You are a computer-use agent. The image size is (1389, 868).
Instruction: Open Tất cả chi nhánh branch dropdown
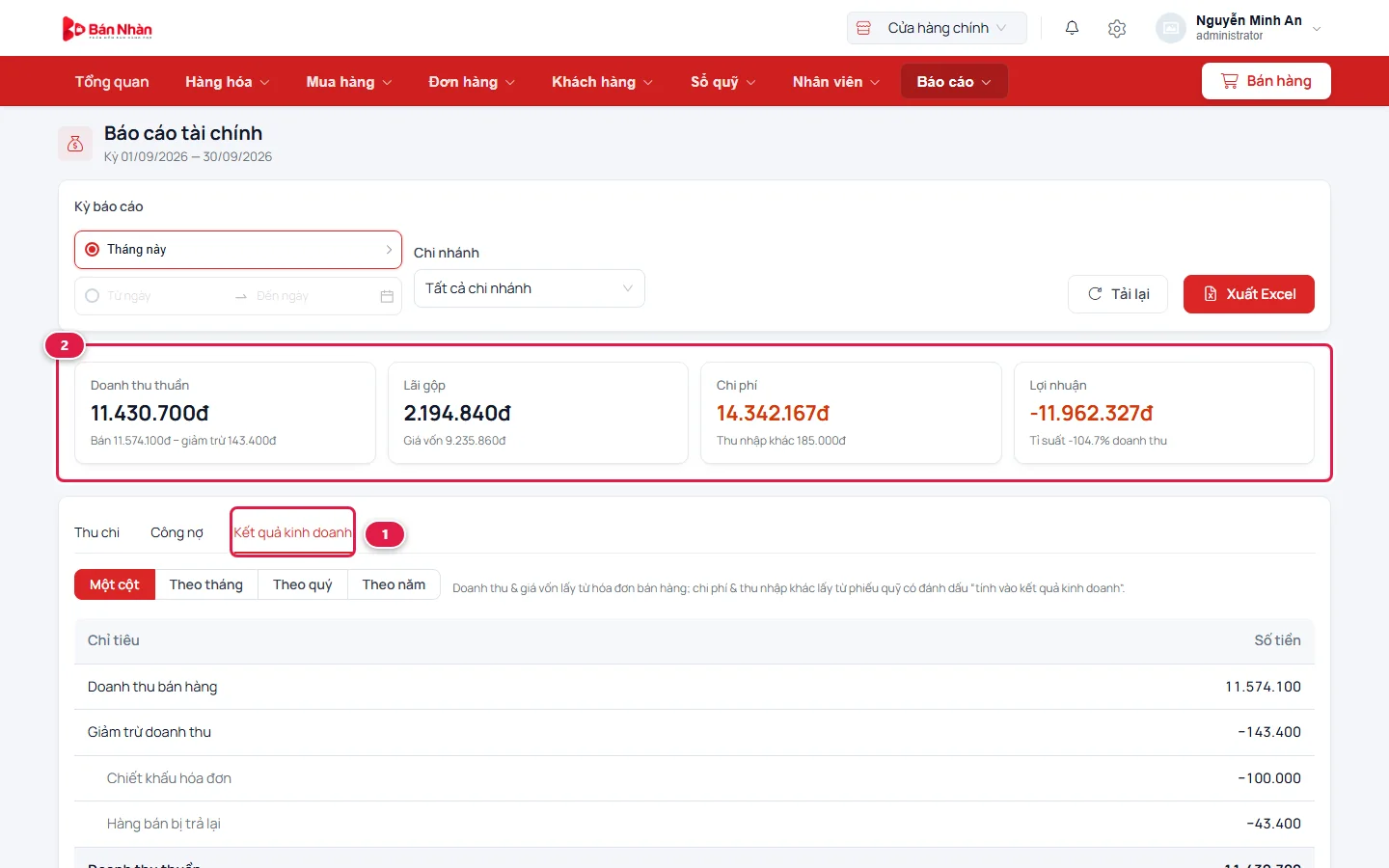(x=530, y=288)
